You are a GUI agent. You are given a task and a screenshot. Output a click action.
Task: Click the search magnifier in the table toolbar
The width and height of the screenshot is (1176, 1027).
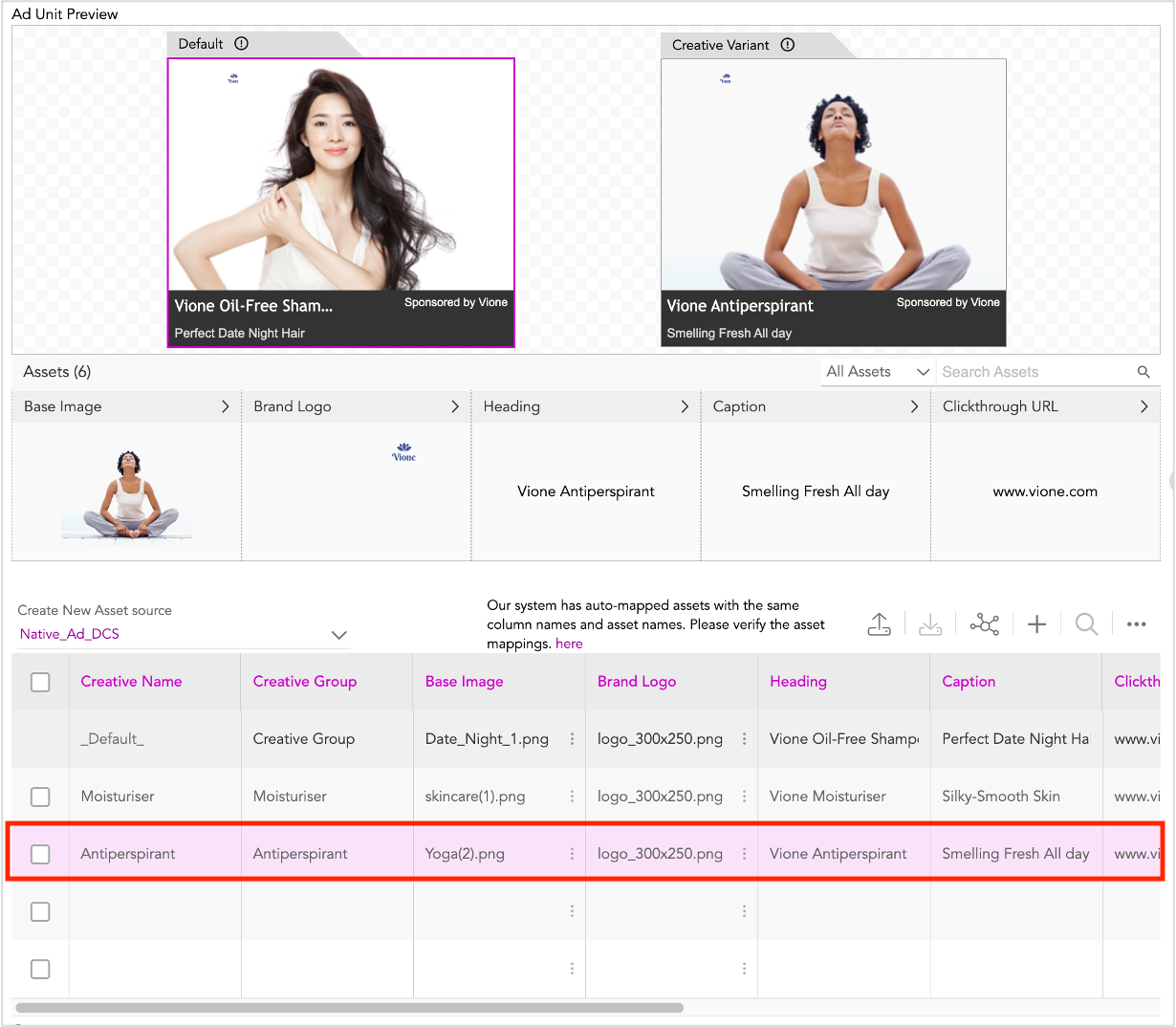click(x=1086, y=624)
